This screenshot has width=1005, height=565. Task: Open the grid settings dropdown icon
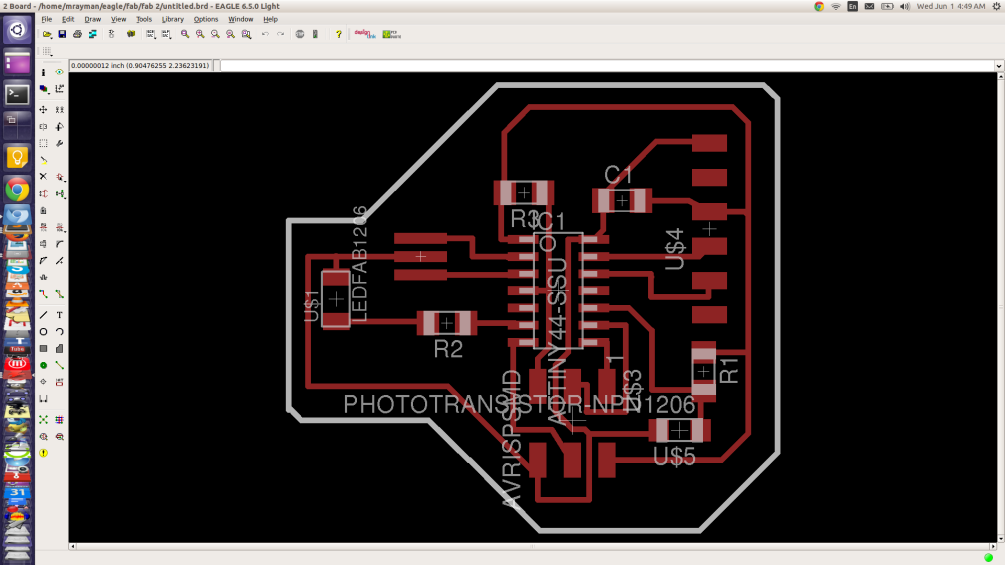pos(47,51)
